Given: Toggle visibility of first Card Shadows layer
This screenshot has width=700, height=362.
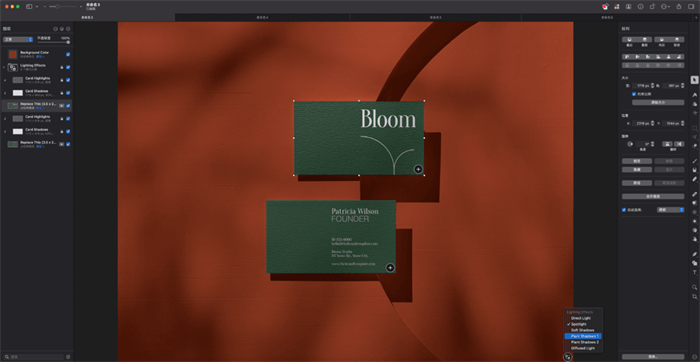Looking at the screenshot, I should [68, 93].
